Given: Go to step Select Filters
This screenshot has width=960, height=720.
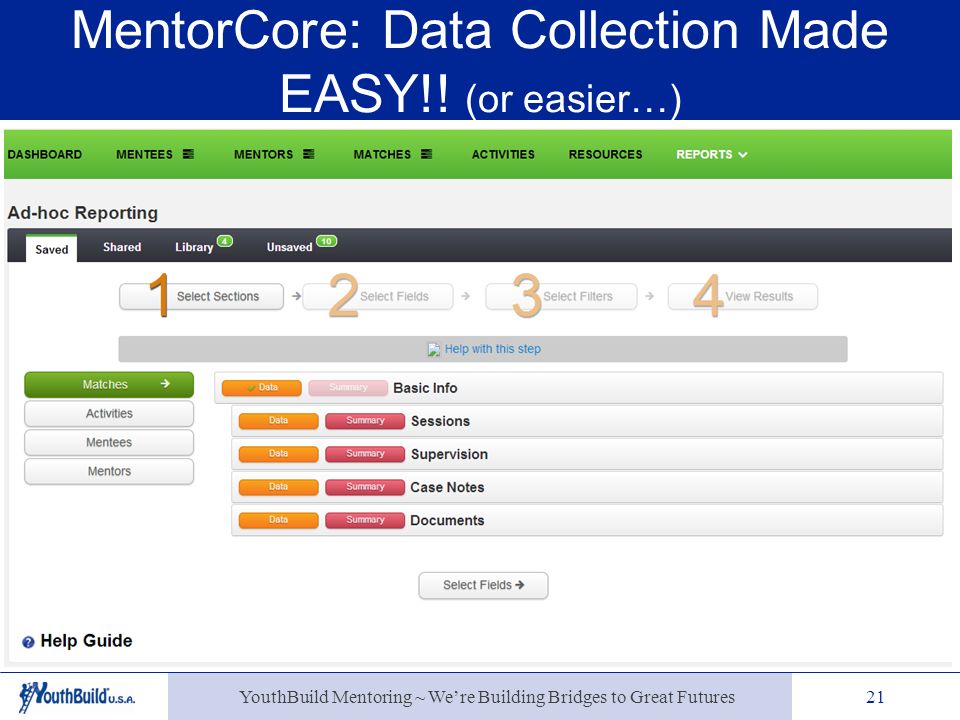Looking at the screenshot, I should [x=561, y=296].
